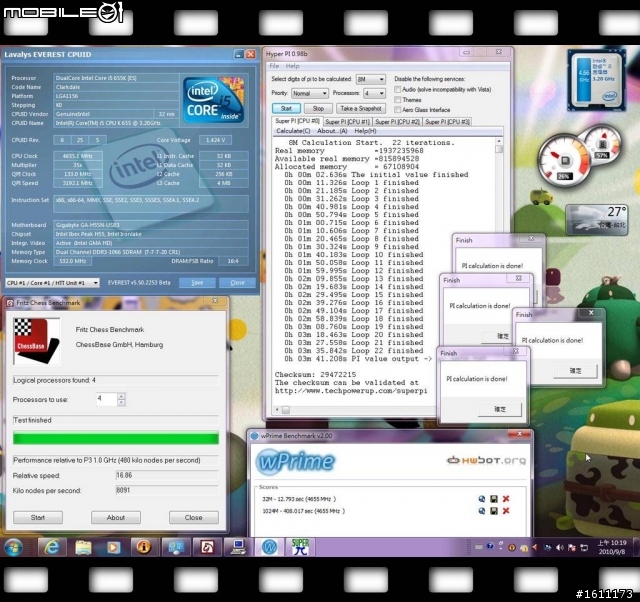
Task: Switch to Super PI taskbar icon
Action: (x=300, y=547)
